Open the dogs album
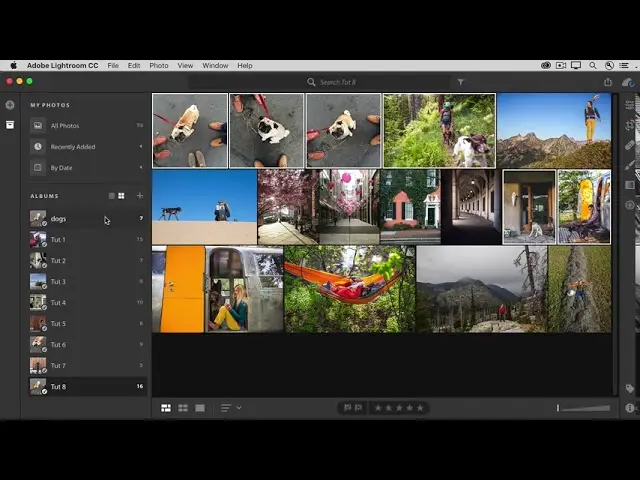 coord(87,218)
